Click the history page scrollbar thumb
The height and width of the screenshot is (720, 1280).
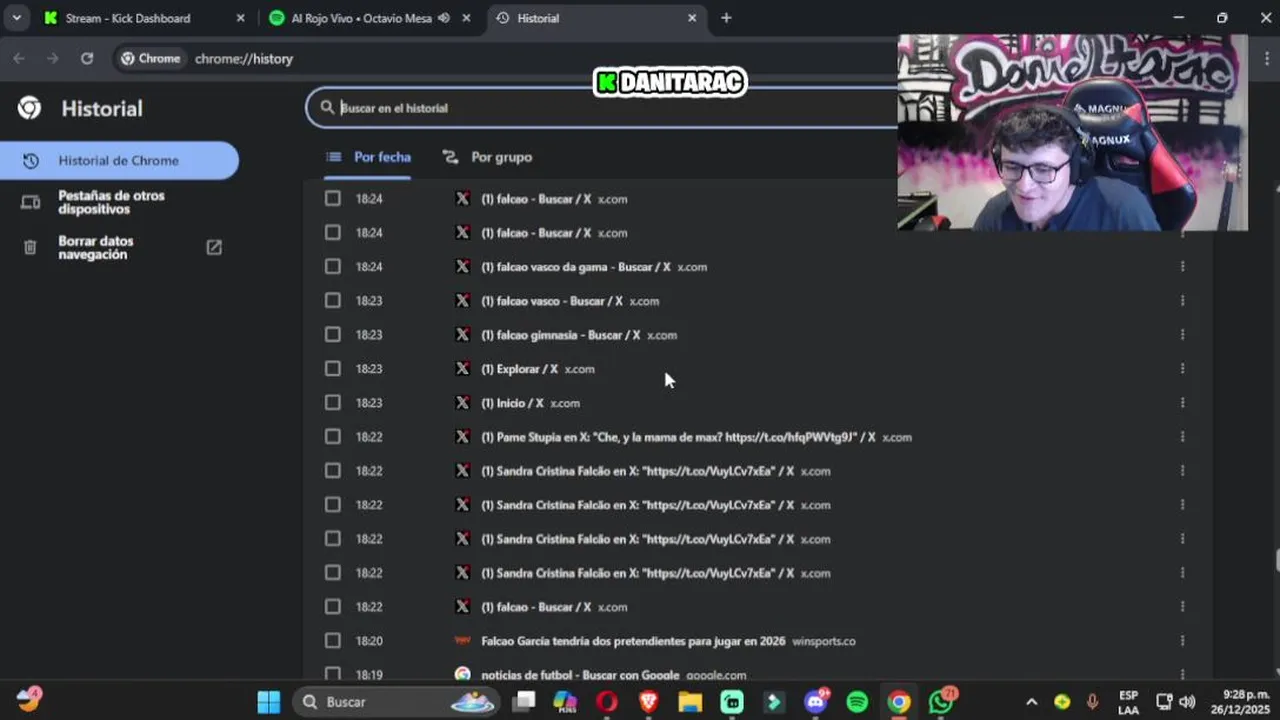tap(1276, 560)
